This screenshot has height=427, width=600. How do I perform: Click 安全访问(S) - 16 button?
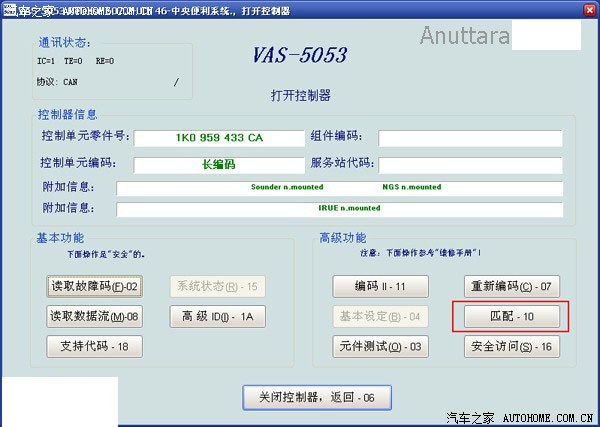coord(512,347)
